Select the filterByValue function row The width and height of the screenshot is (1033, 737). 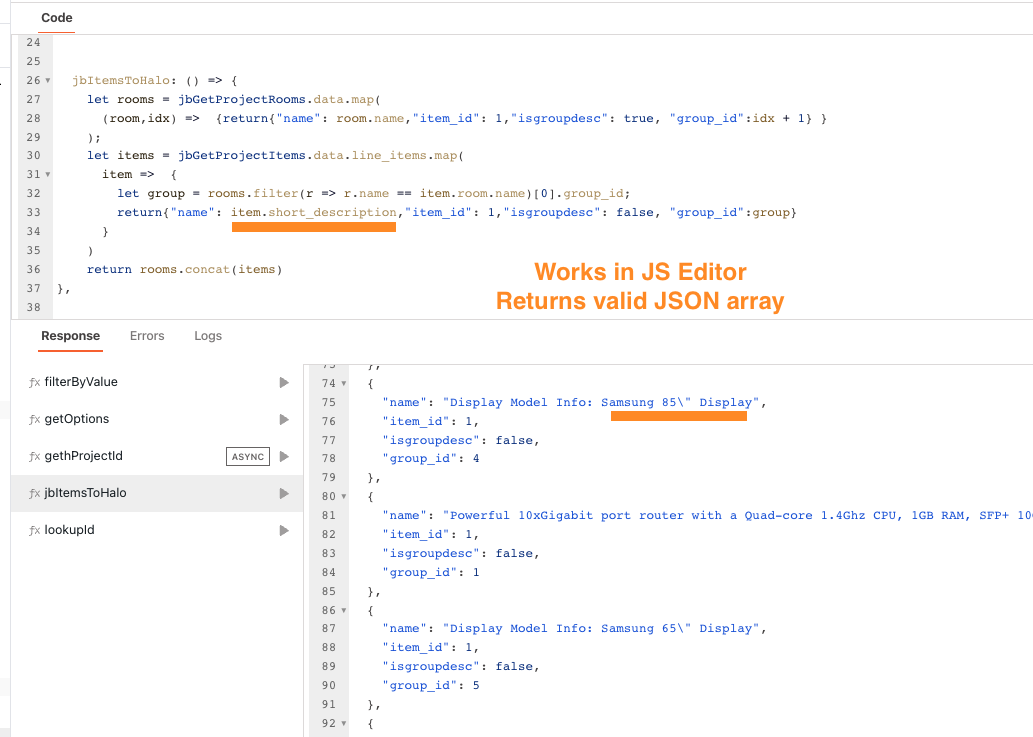click(x=157, y=383)
